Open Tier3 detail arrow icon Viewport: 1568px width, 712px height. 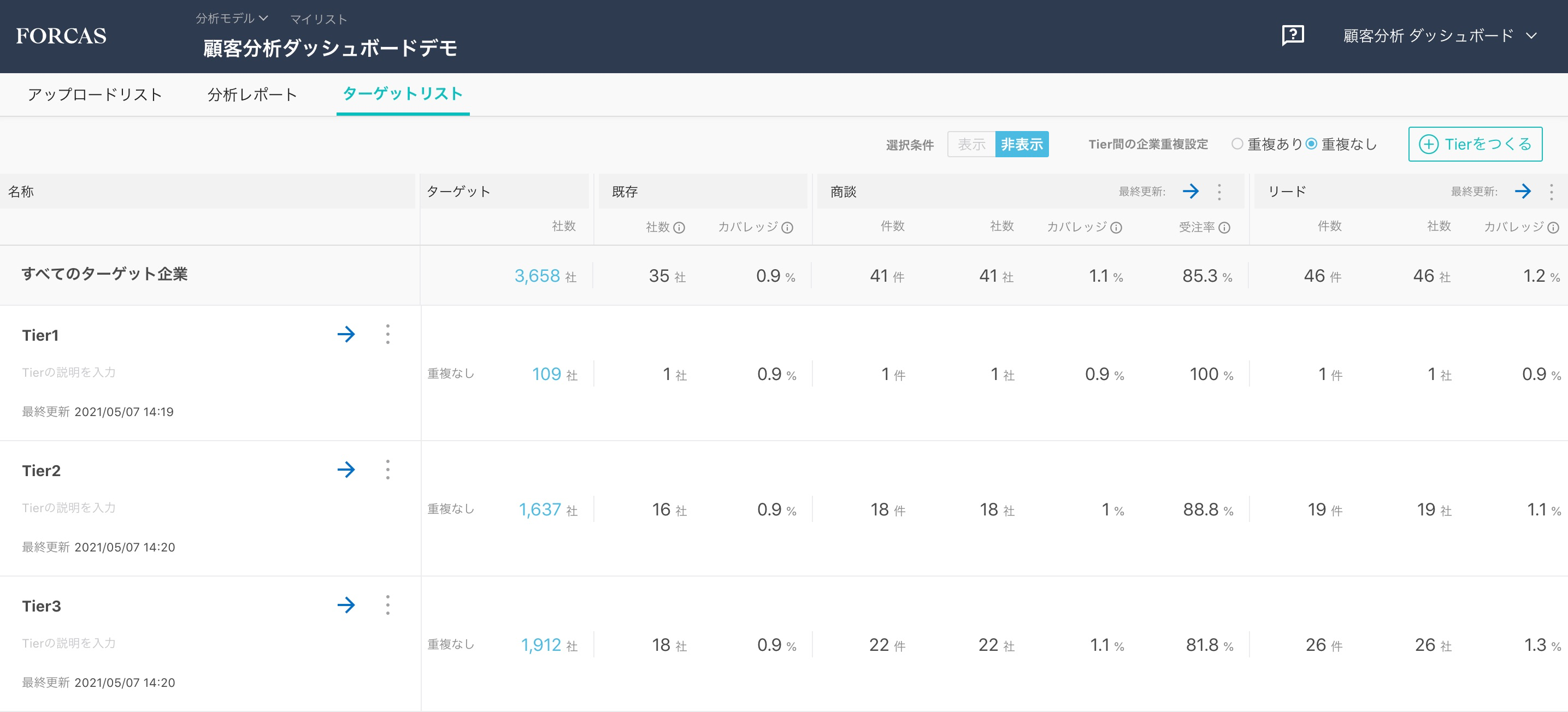click(346, 605)
